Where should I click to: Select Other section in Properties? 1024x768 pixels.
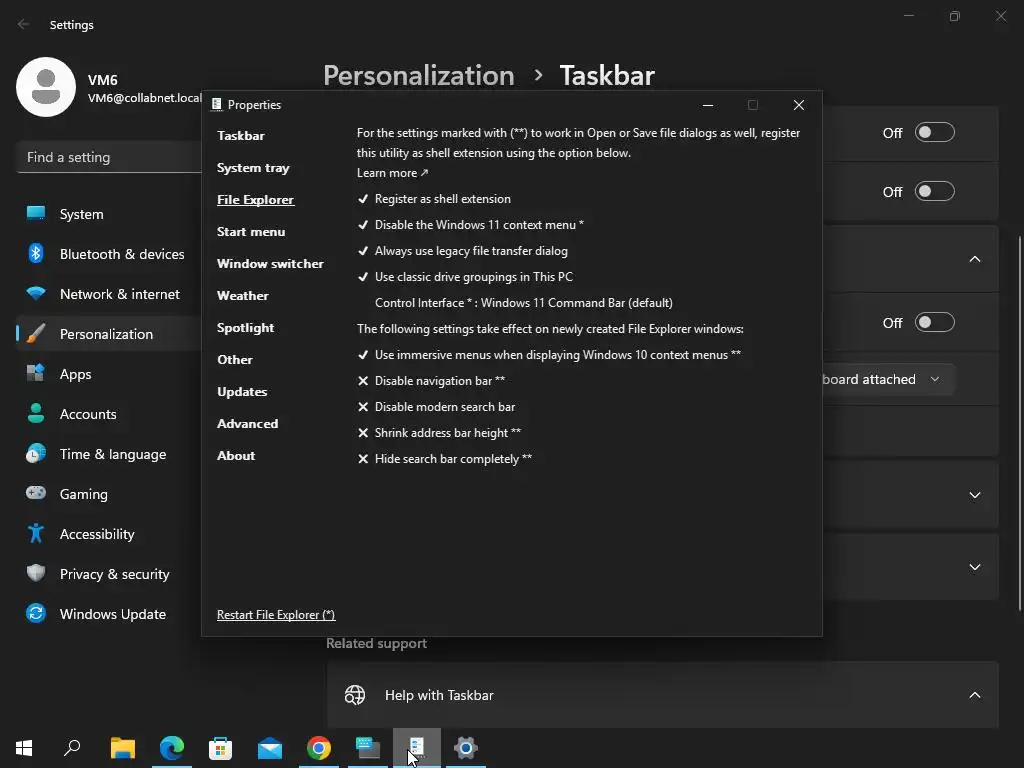point(234,360)
